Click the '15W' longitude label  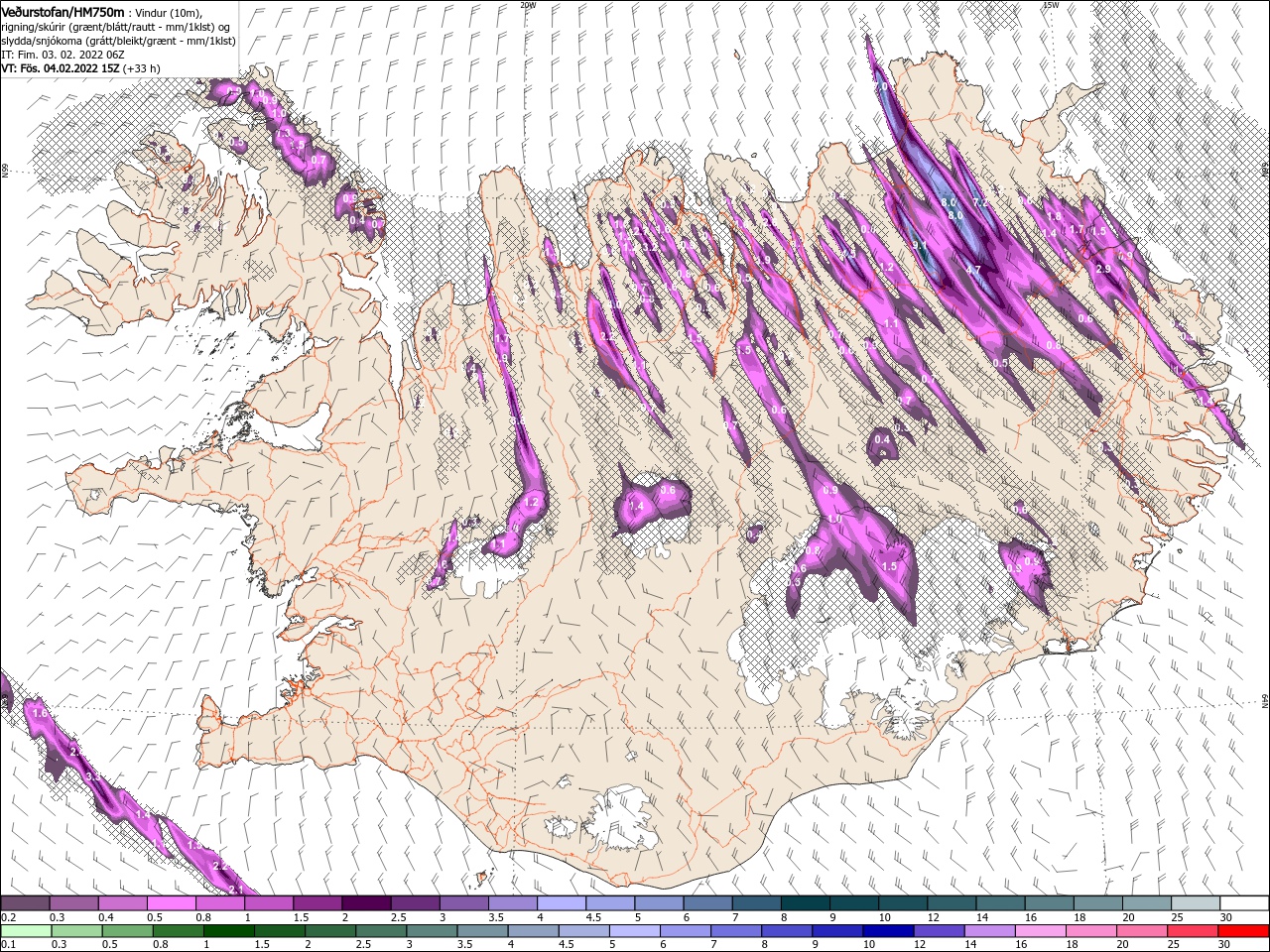pos(1051,5)
